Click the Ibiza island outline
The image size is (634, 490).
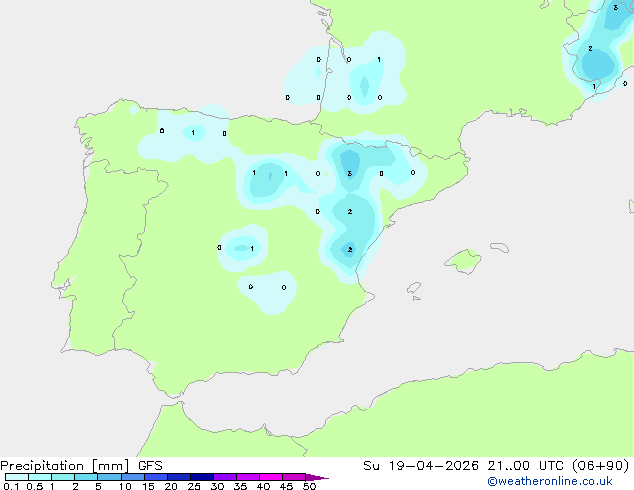[x=414, y=288]
